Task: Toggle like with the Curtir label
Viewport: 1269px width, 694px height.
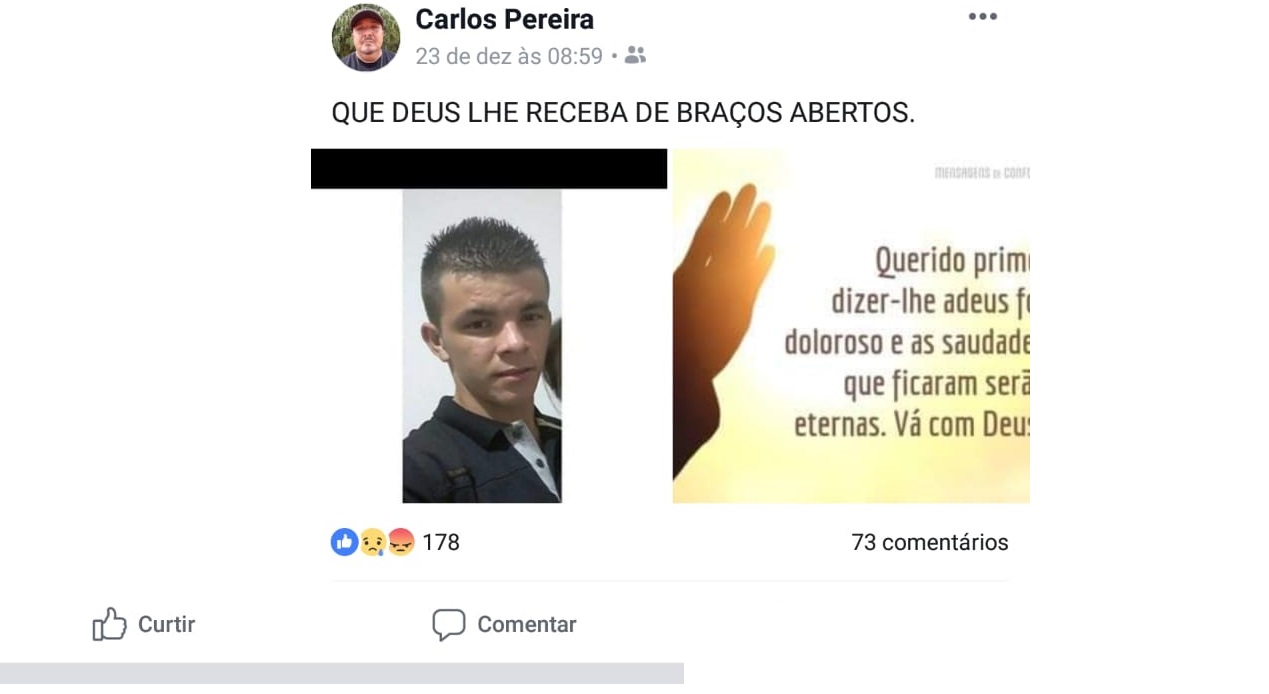Action: [x=166, y=624]
